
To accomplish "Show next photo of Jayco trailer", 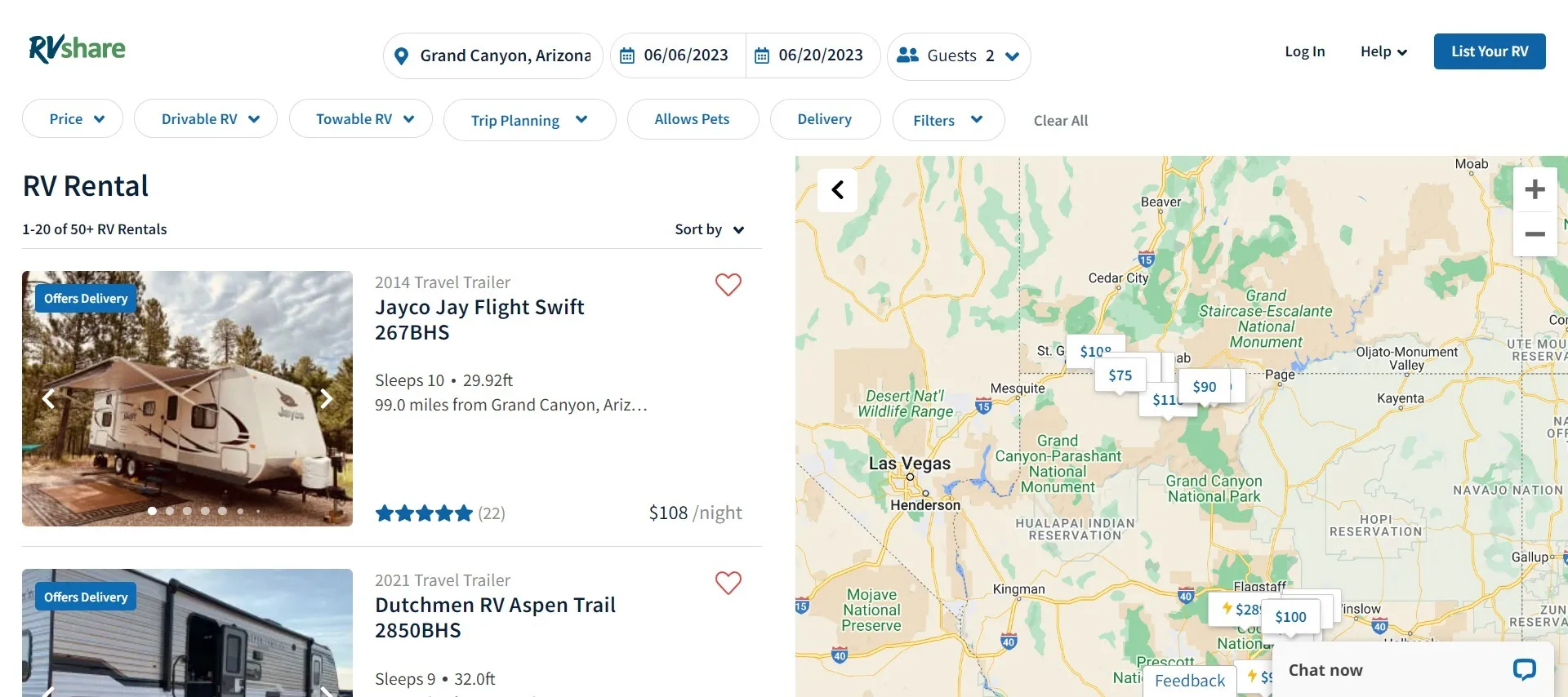I will 327,398.
